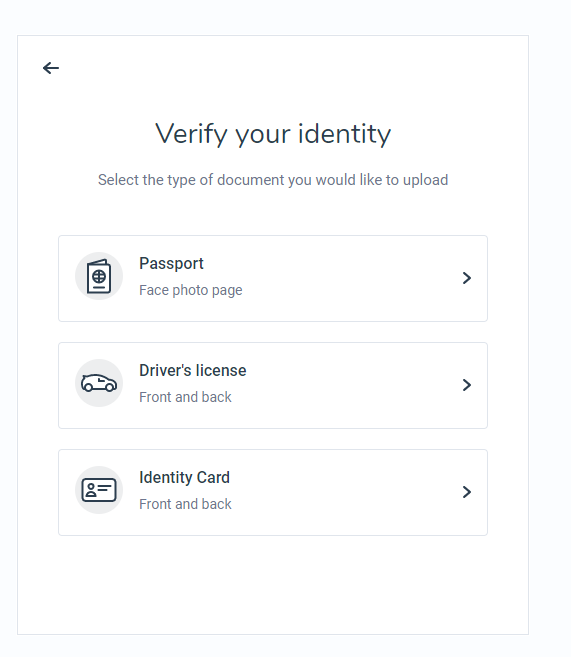
Task: Pick the Identity Card label
Action: pyautogui.click(x=184, y=478)
